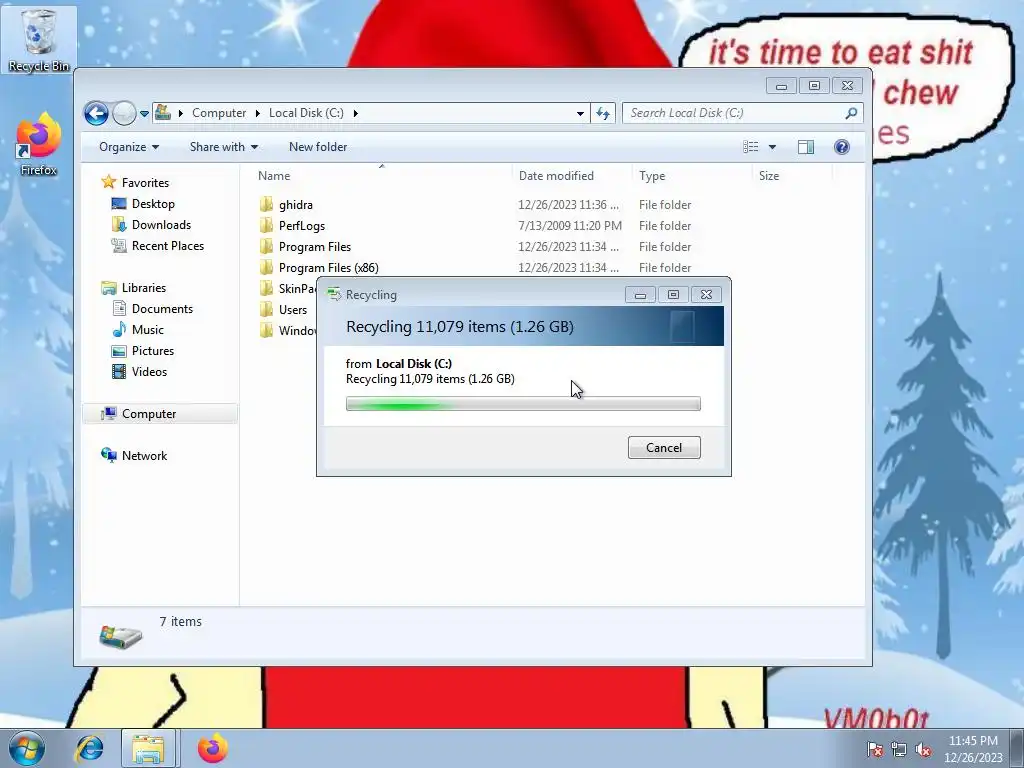
Task: Select the Program Files folder icon
Action: click(x=266, y=246)
